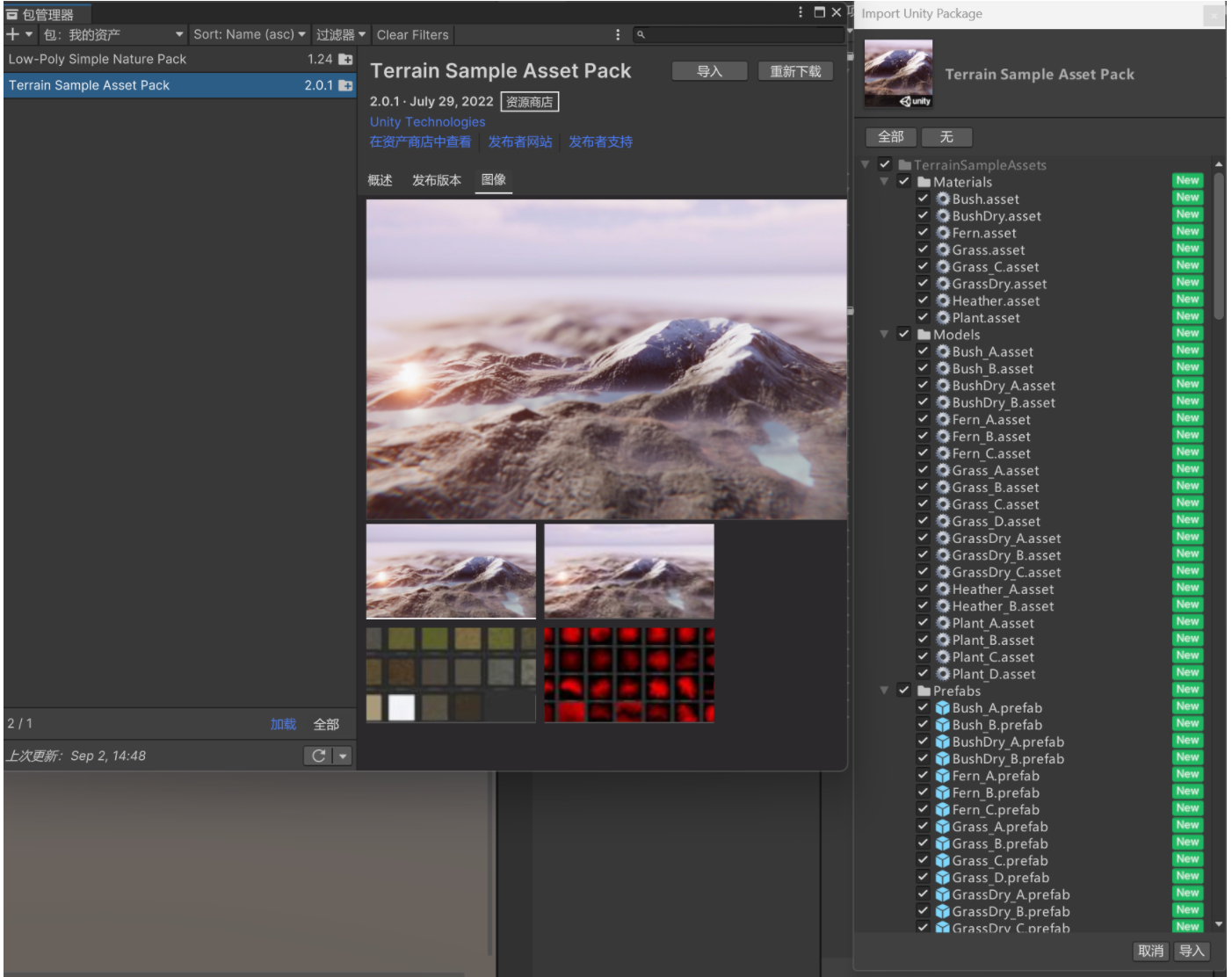Click the Prefabs folder icon

[924, 691]
